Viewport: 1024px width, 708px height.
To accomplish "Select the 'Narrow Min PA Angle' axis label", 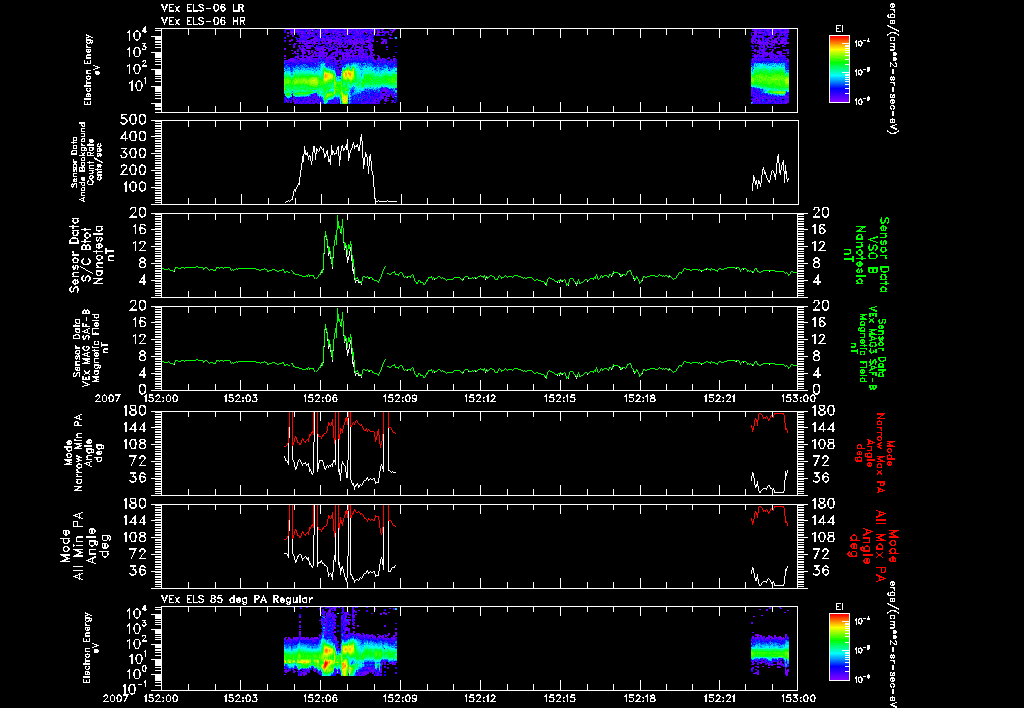I will coord(82,452).
